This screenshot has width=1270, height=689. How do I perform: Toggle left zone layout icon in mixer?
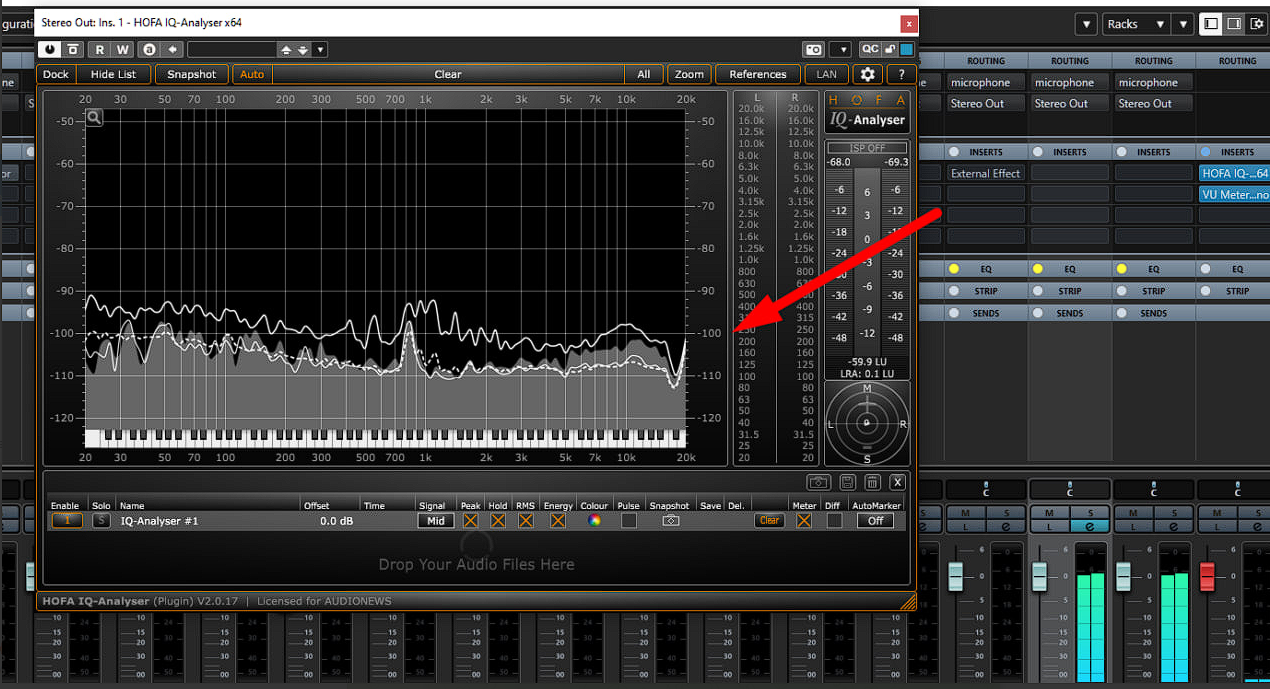(1211, 24)
